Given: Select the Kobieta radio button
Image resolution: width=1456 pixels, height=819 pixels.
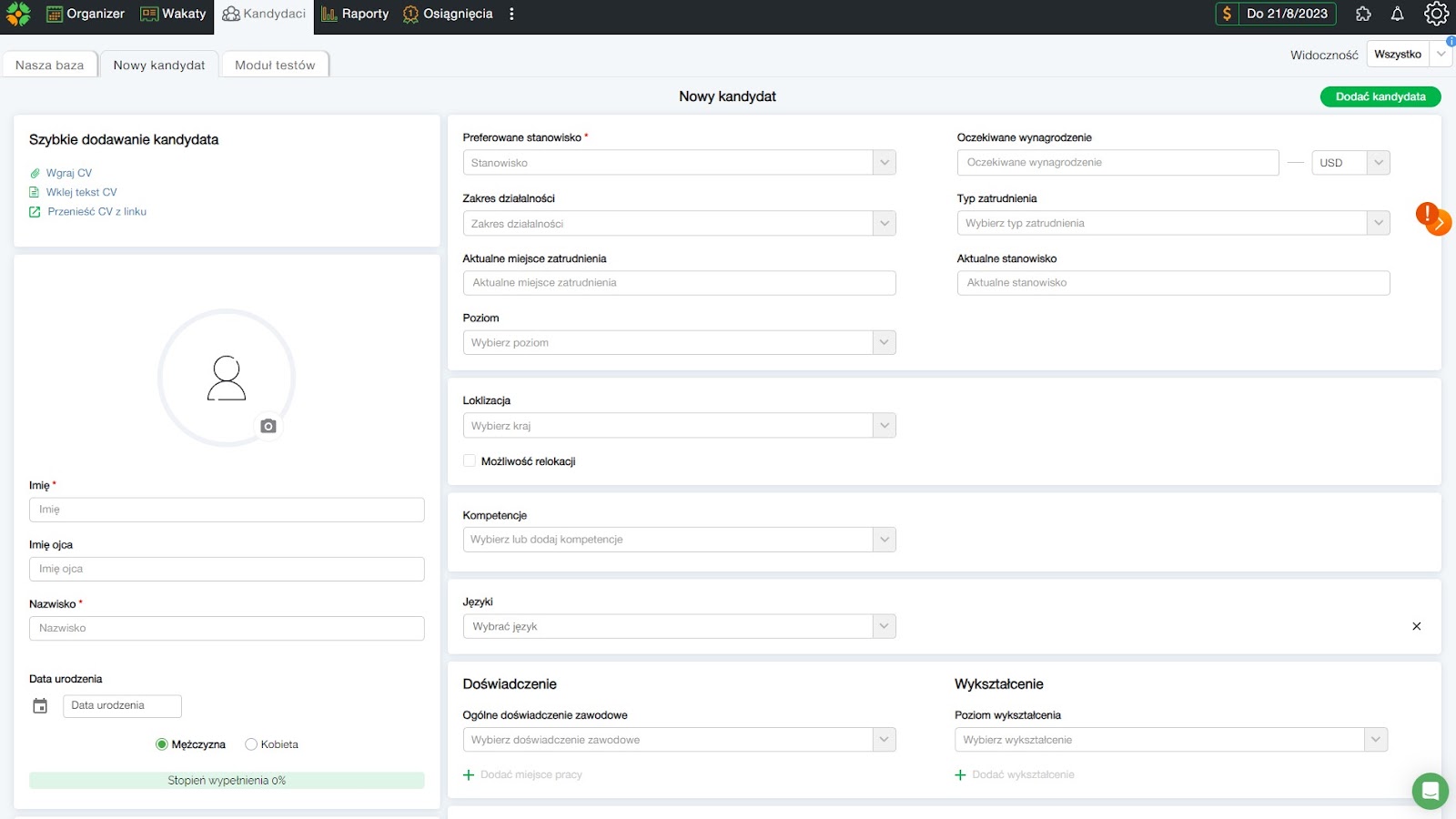Looking at the screenshot, I should point(251,744).
